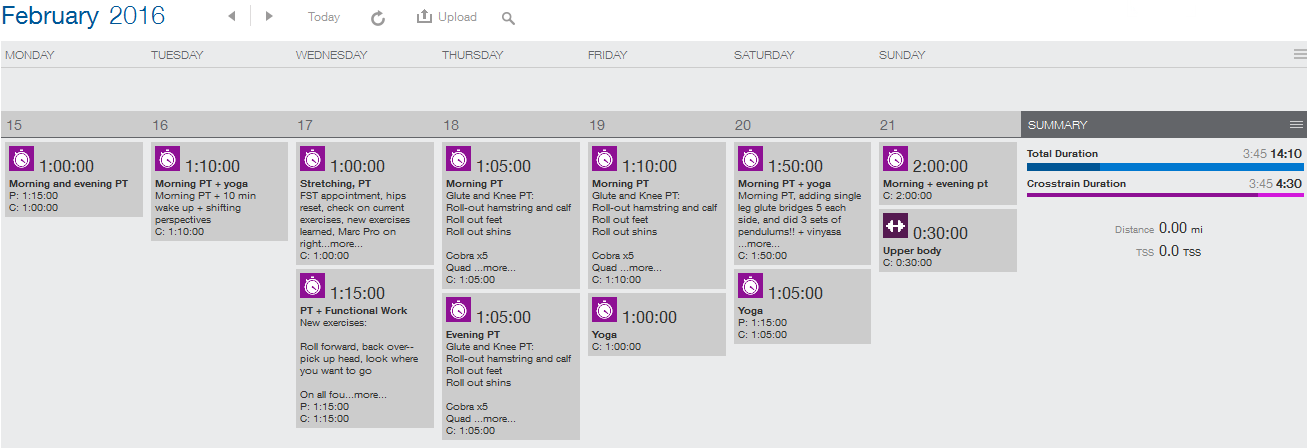Open Monday's Morning and evening PT stopwatch icon
This screenshot has width=1307, height=448.
(x=22, y=160)
